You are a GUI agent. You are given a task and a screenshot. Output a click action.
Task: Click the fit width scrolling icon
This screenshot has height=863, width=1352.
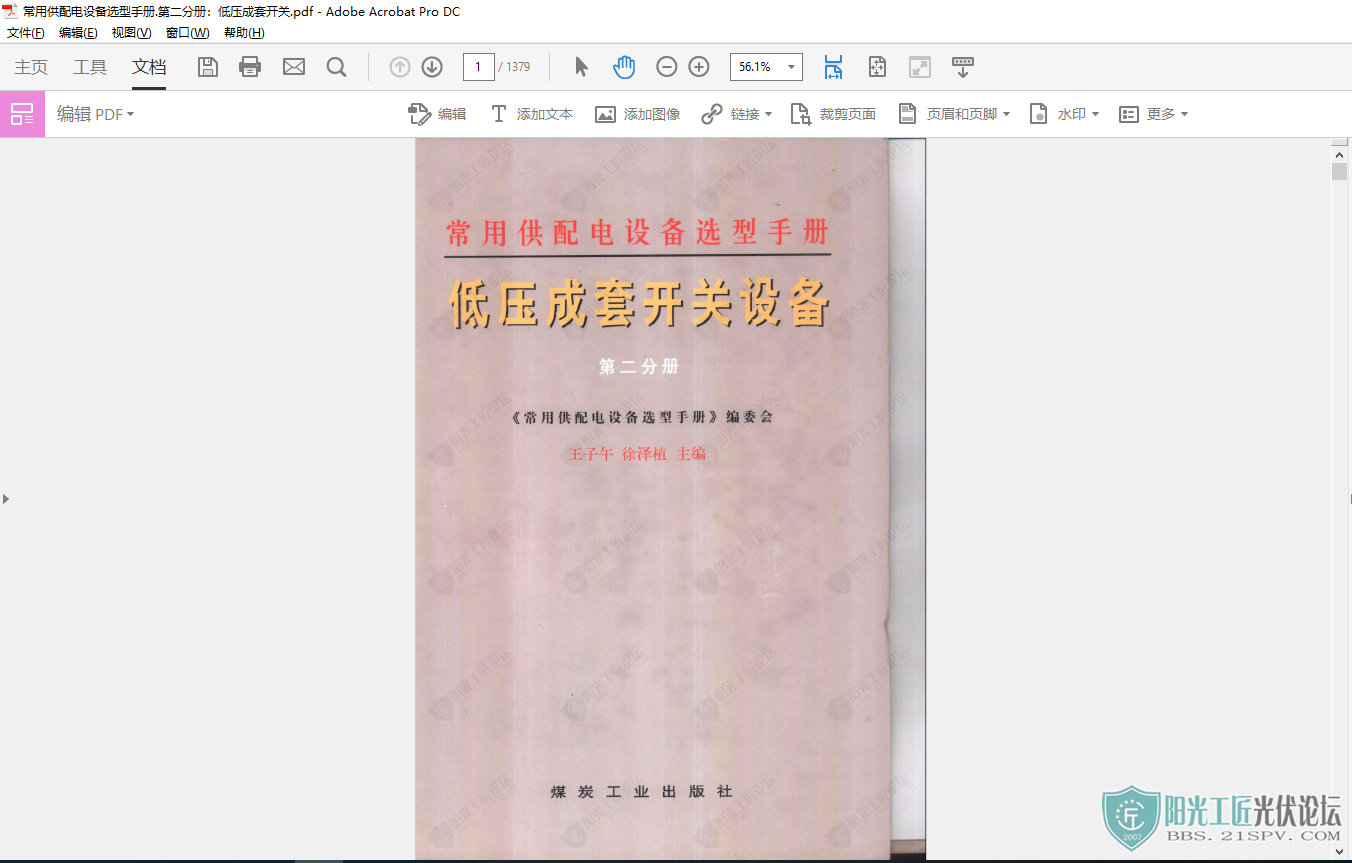833,67
